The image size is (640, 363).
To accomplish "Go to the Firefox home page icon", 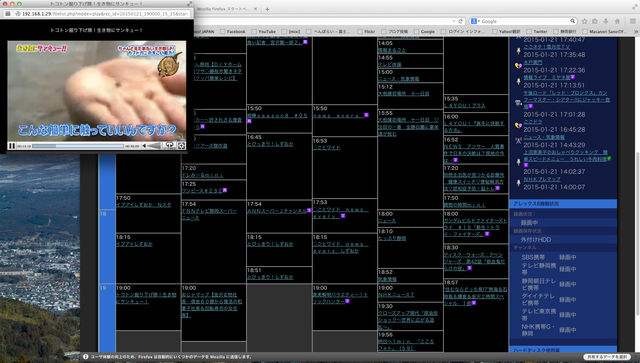I will (617, 21).
